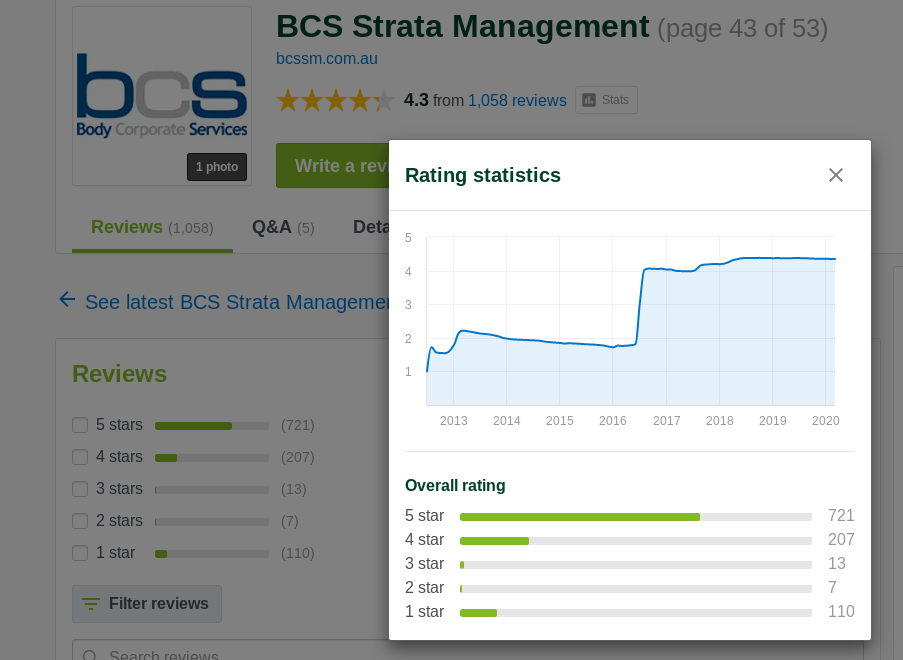Screen dimensions: 903x660
Task: Enable the 2 stars filter checkbox
Action: (80, 521)
